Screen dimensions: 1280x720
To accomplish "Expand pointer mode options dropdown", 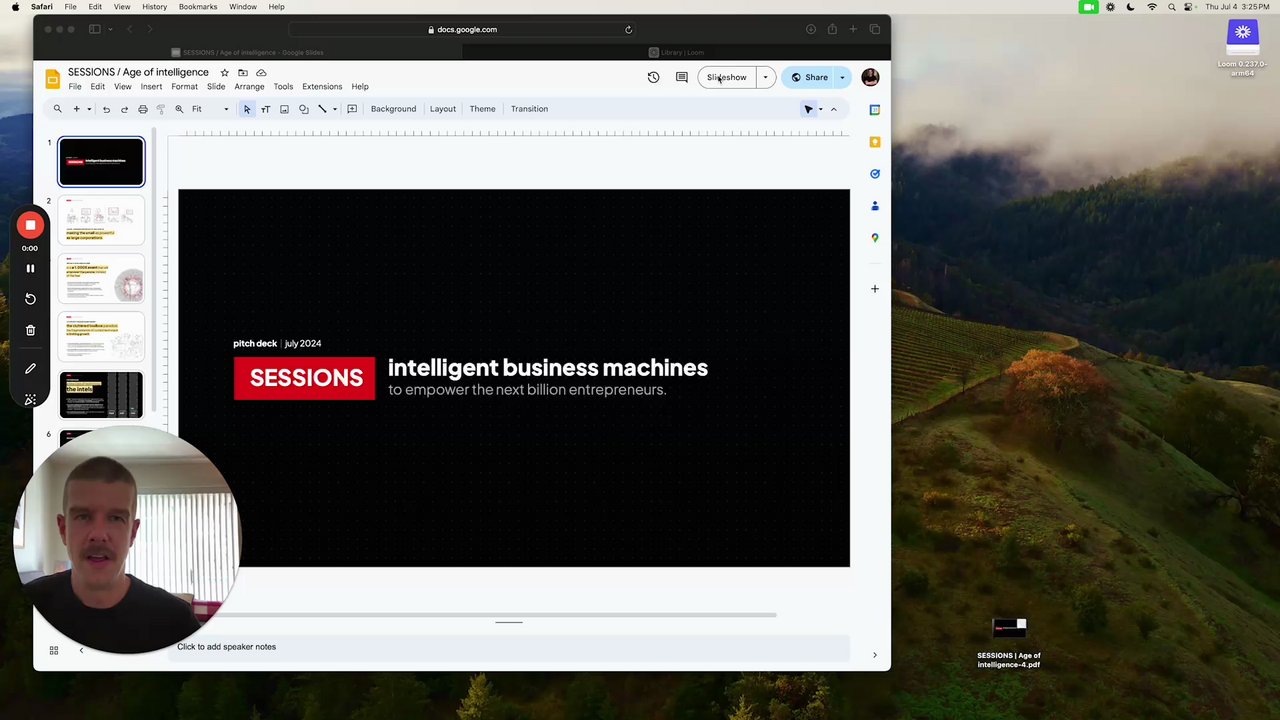I will 821,109.
